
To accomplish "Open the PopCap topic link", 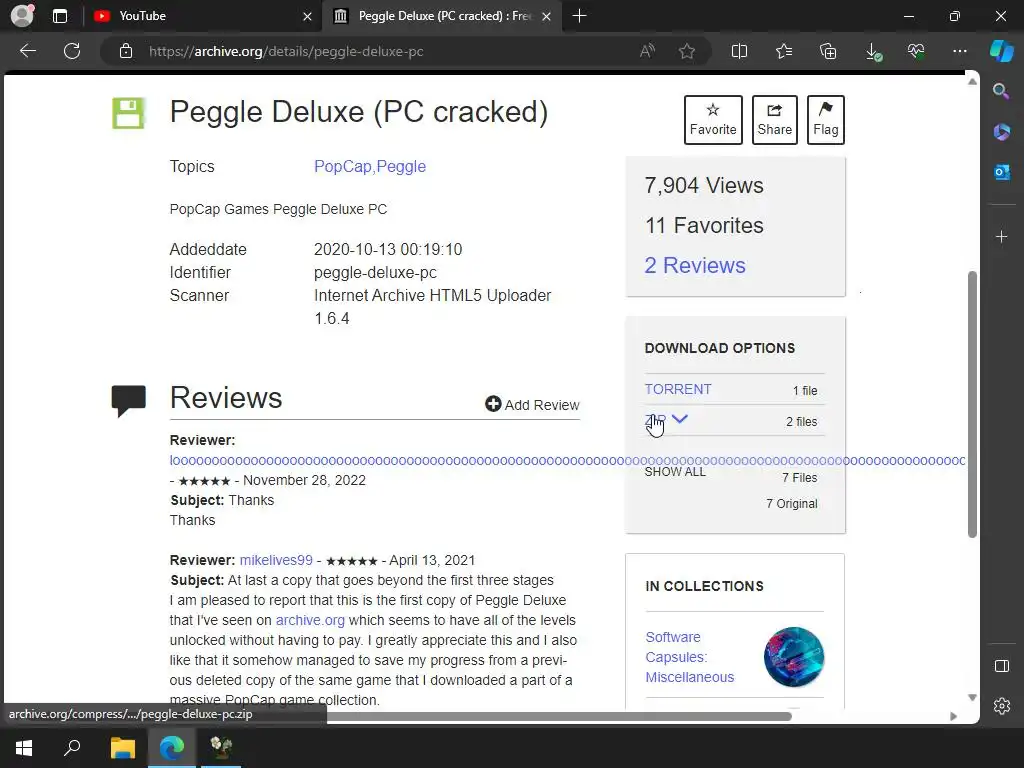I will [342, 167].
